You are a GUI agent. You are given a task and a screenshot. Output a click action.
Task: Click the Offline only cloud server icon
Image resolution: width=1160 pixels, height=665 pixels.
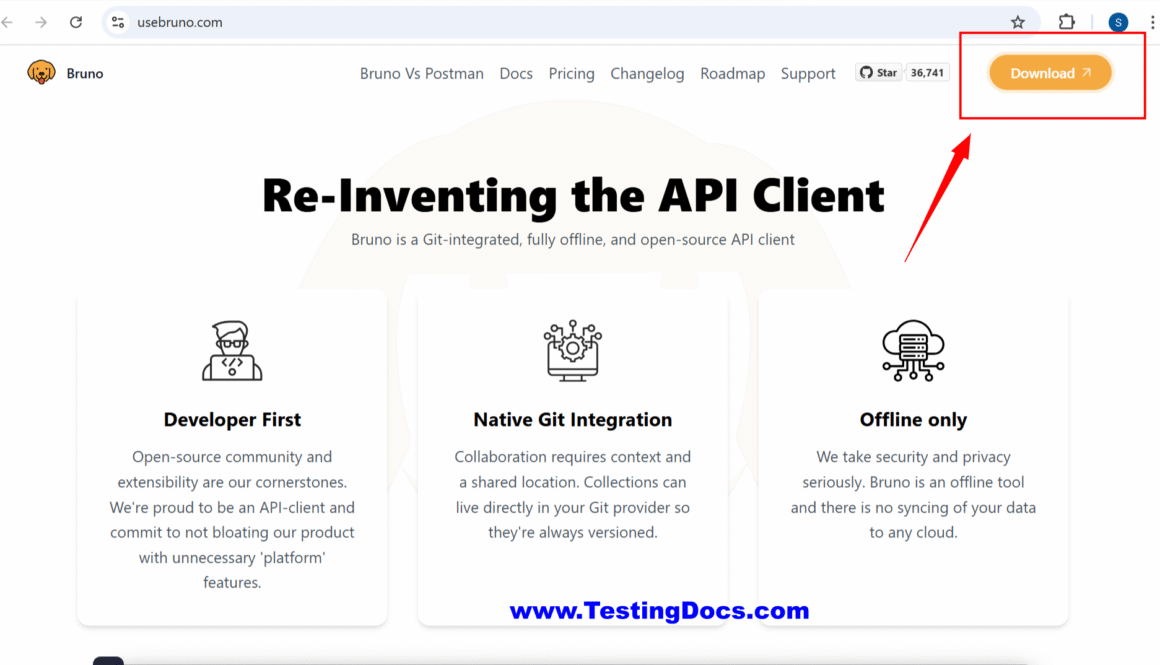pos(913,351)
